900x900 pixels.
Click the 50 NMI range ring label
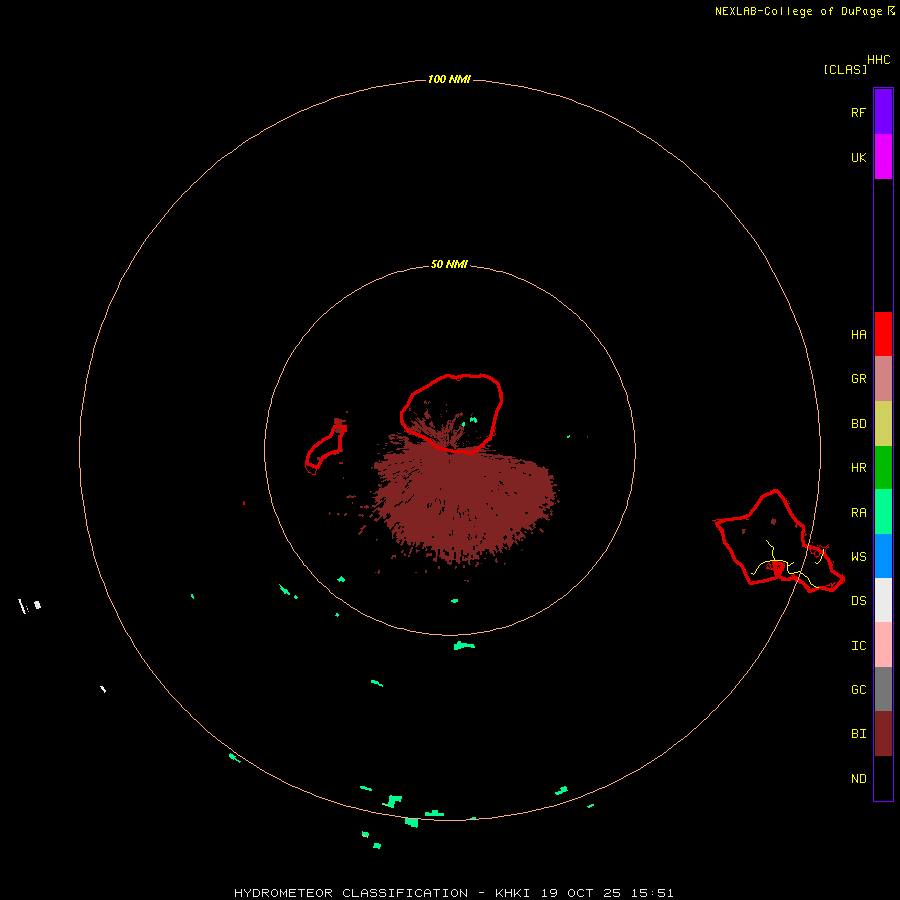449,264
